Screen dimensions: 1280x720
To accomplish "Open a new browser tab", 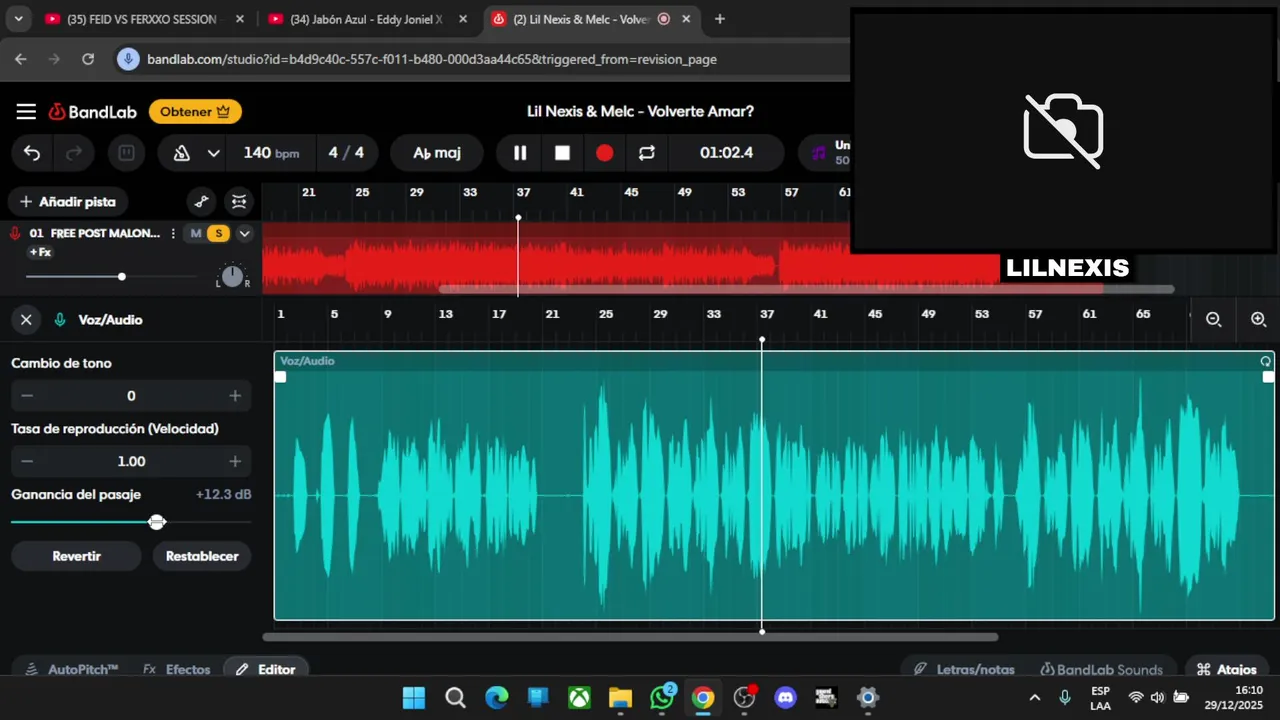I will (x=720, y=19).
